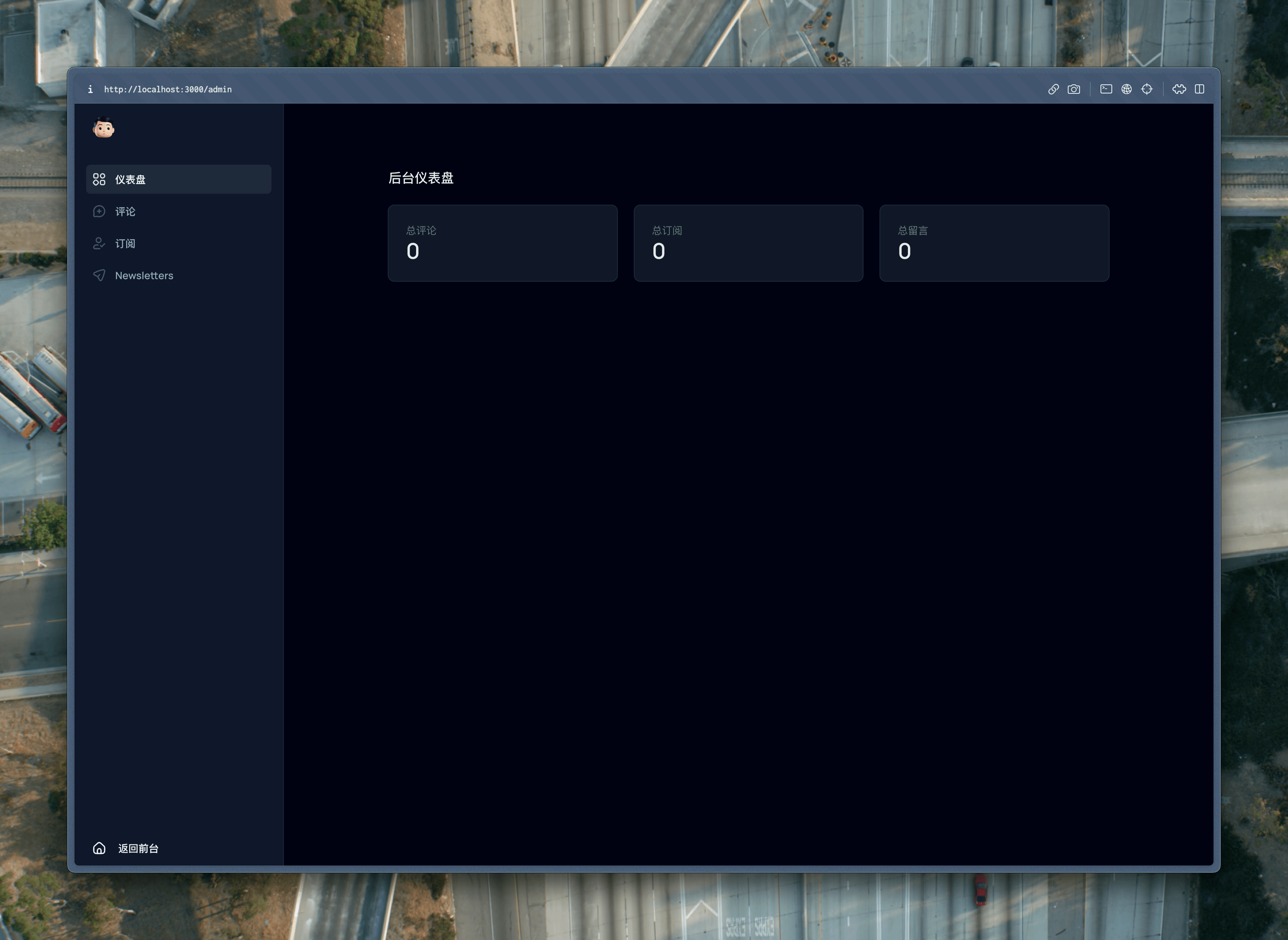Click the info icon before the URL

90,89
